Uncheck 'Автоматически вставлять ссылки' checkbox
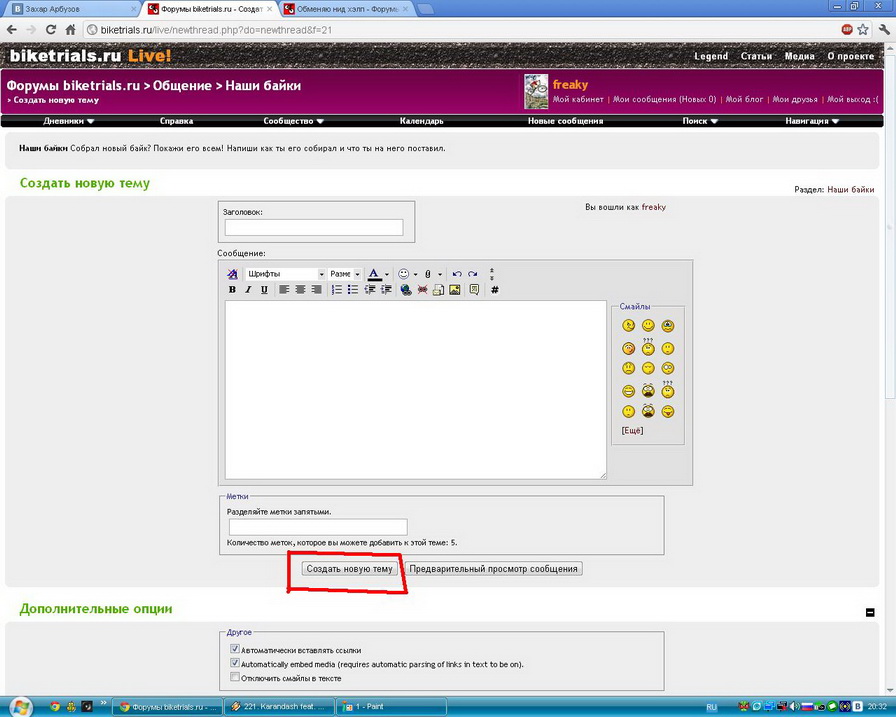 pos(235,650)
